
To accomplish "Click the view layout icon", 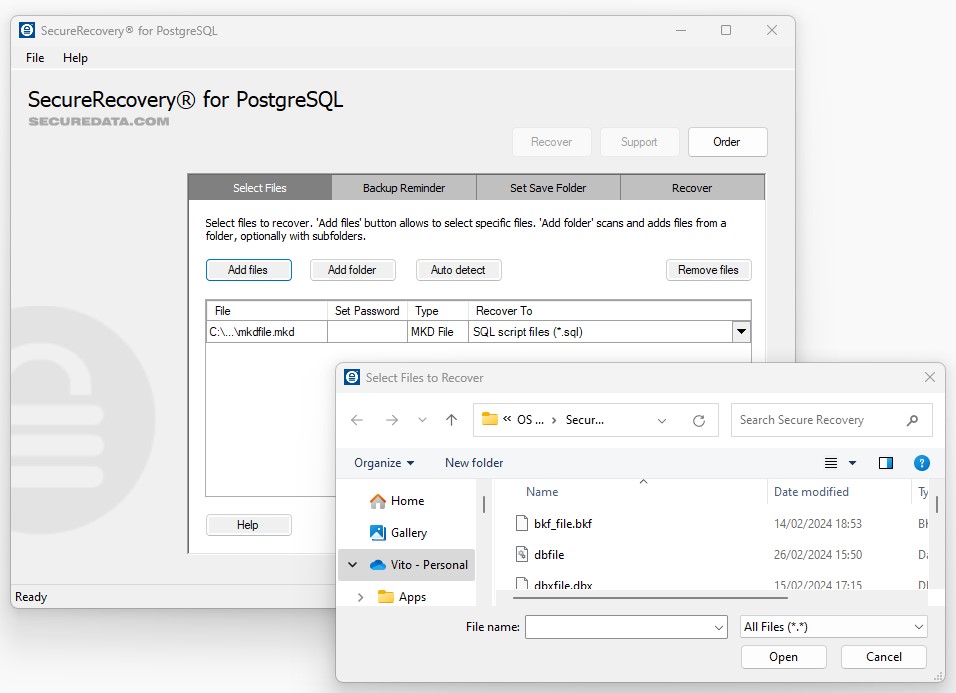I will tap(831, 463).
